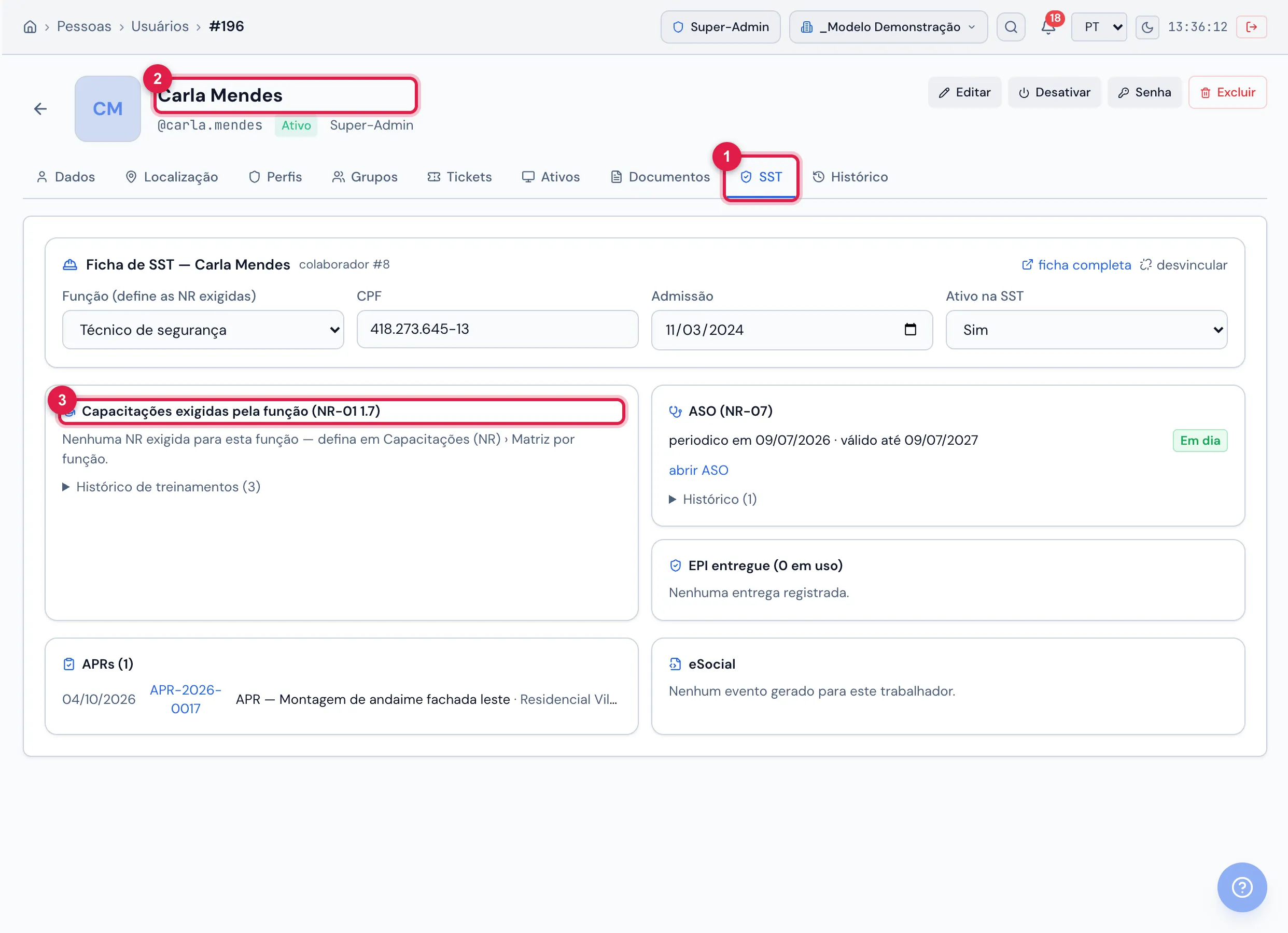The image size is (1288, 933).
Task: Open the Função dropdown showing Técnico de segurança
Action: pyautogui.click(x=203, y=329)
